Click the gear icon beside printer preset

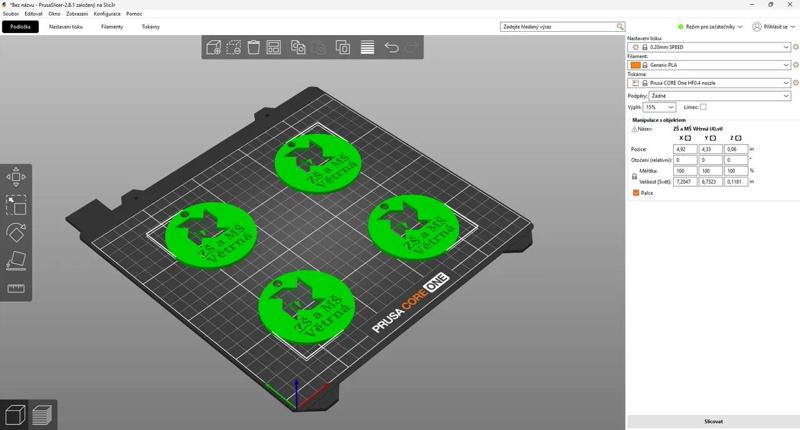coord(795,83)
